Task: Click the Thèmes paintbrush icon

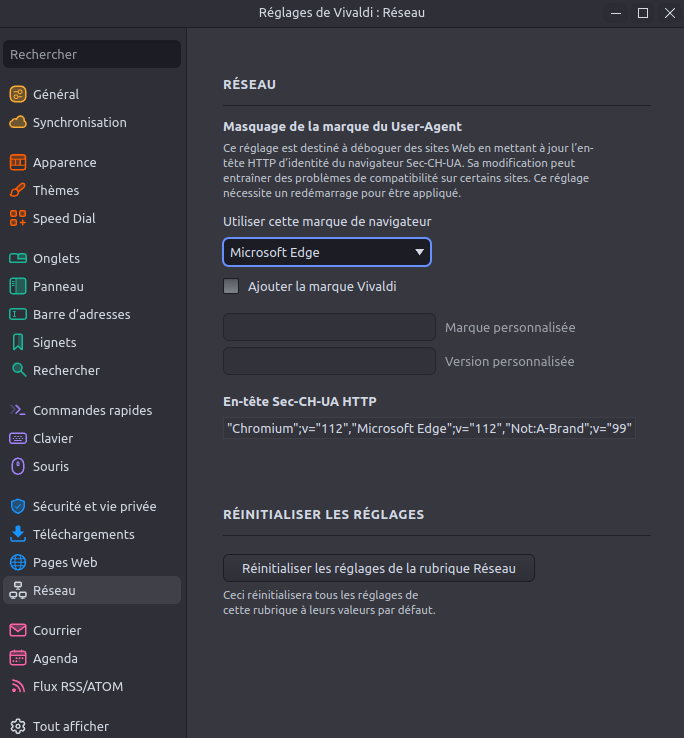Action: [18, 190]
